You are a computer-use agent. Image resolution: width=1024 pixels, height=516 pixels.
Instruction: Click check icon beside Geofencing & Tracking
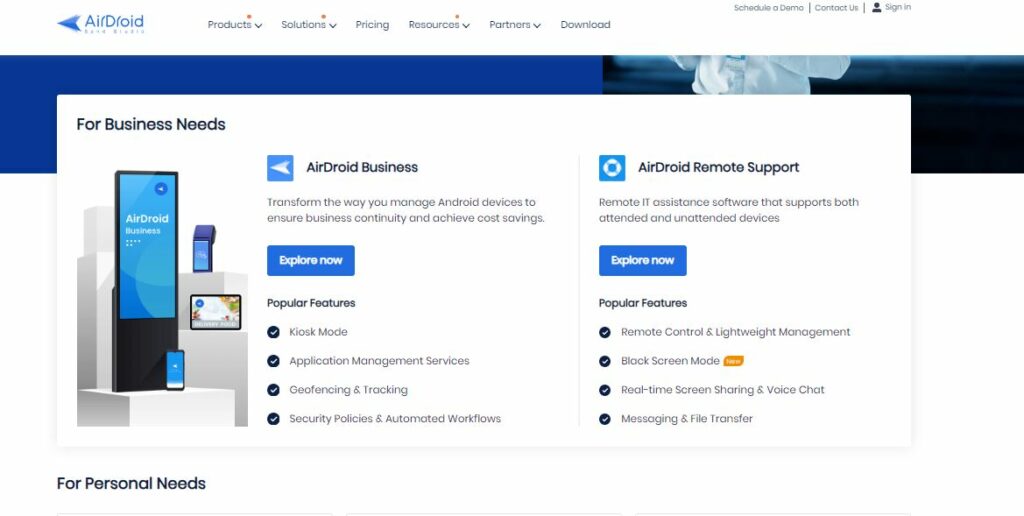pyautogui.click(x=274, y=390)
